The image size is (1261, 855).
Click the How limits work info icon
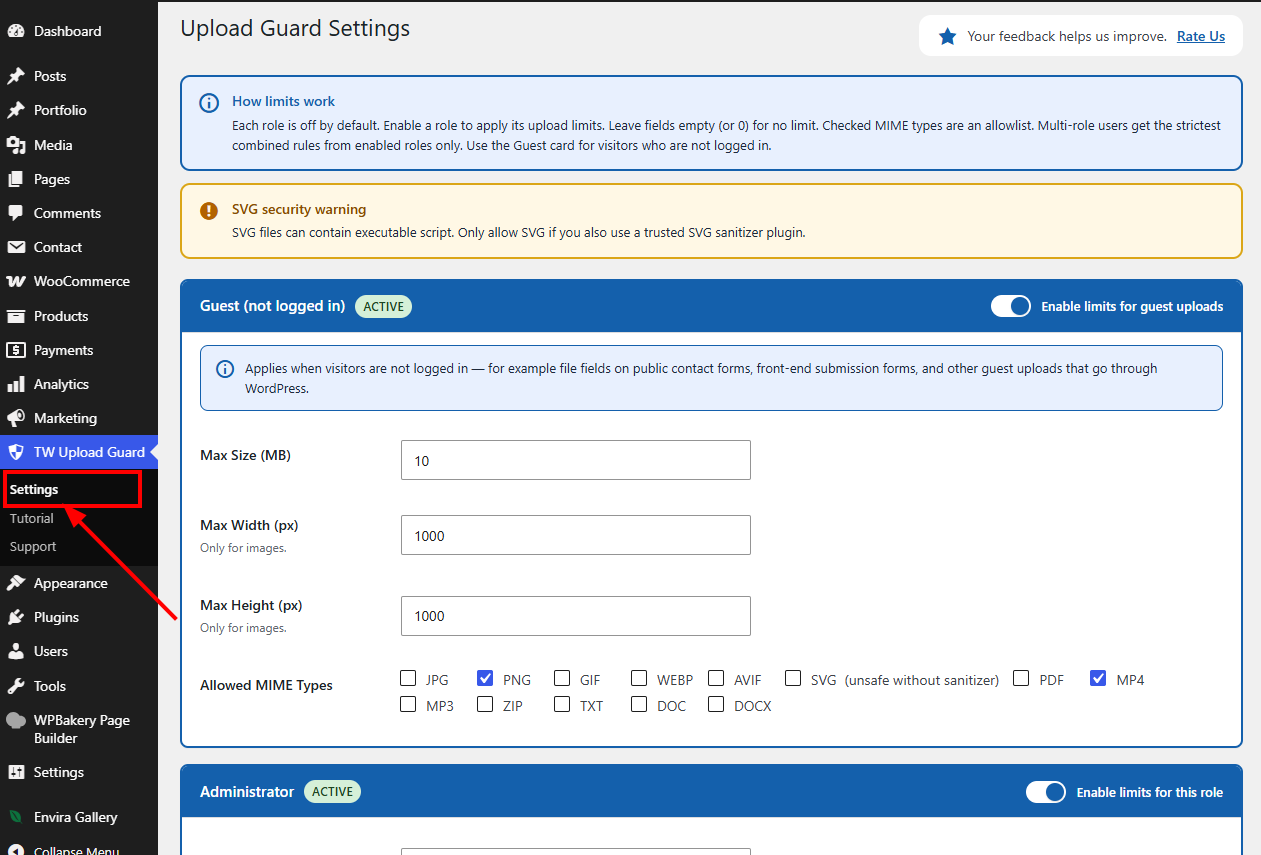coord(209,102)
